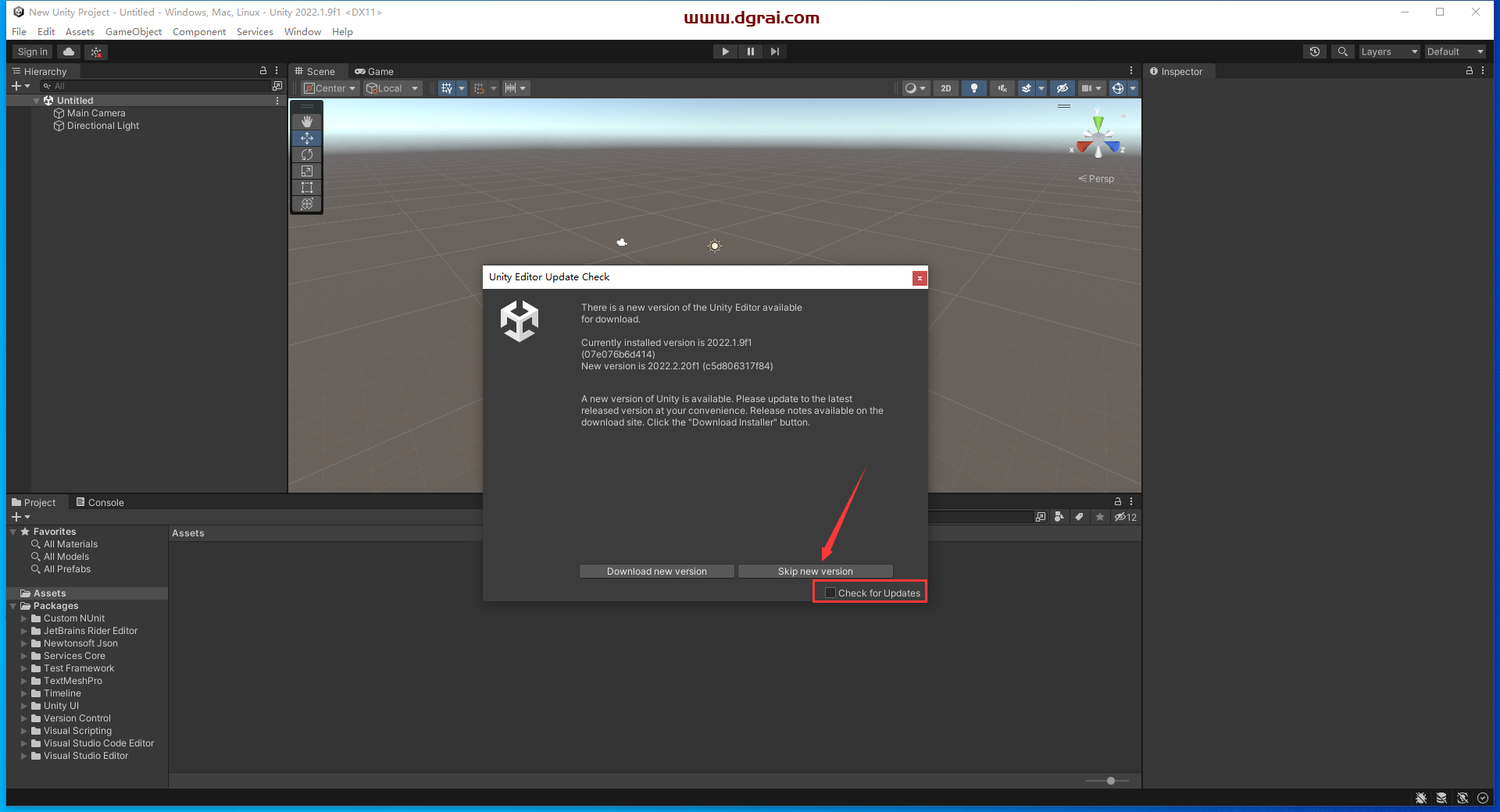1500x812 pixels.
Task: Click the Skip new version button
Action: (816, 571)
